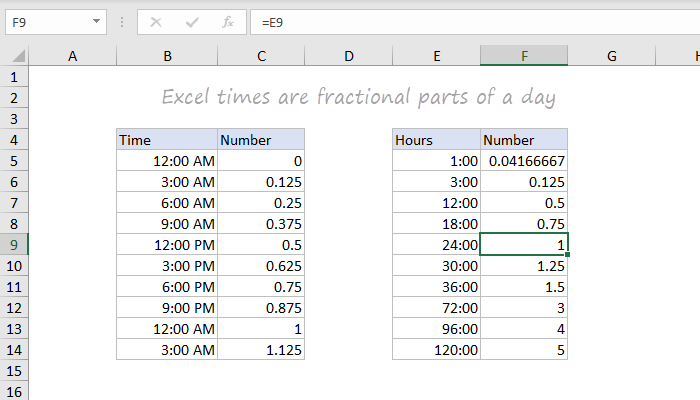This screenshot has width=700, height=400.
Task: Click the cell with value 1.5
Action: pos(524,287)
